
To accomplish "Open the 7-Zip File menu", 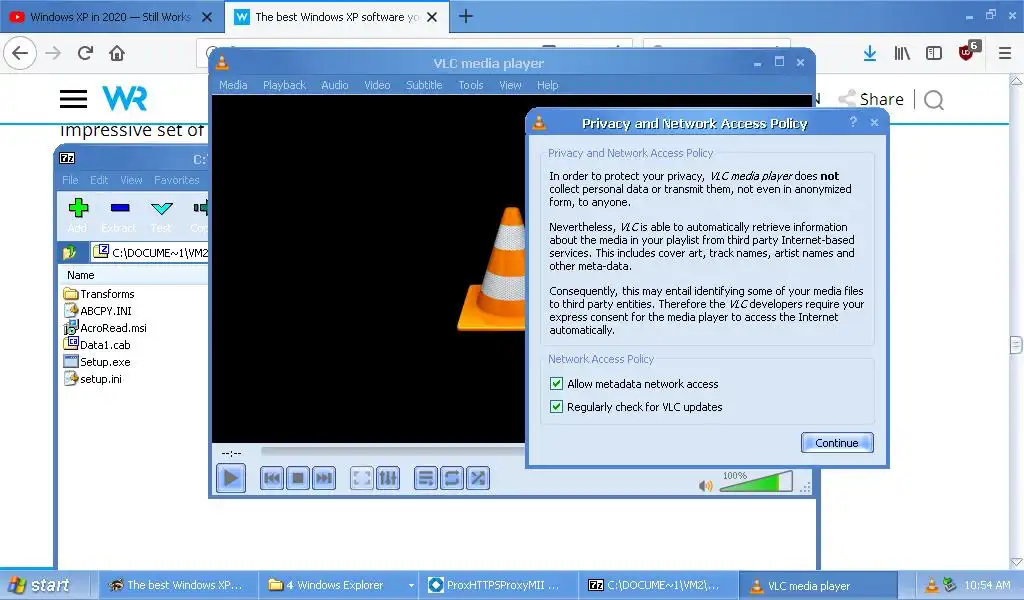I will coord(70,180).
